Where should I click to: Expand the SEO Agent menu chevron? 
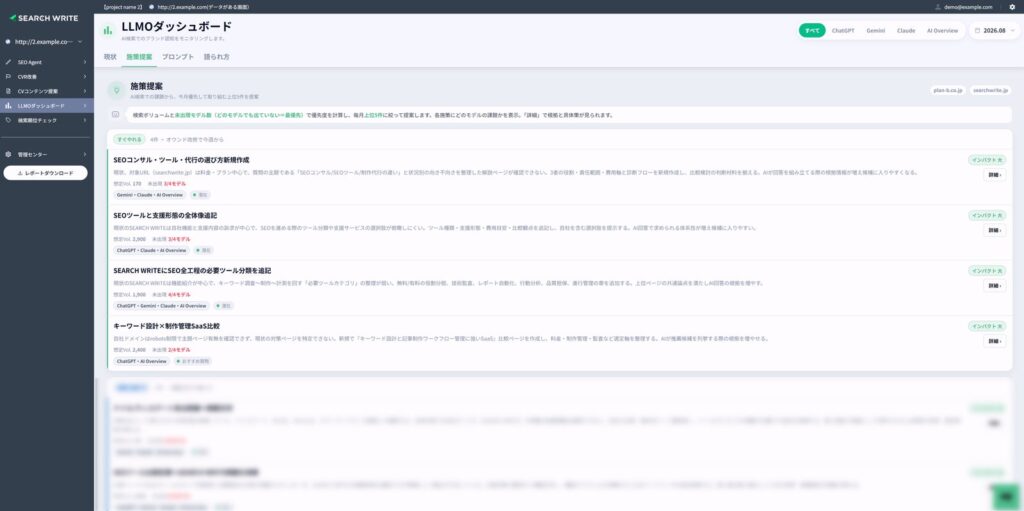click(x=85, y=62)
